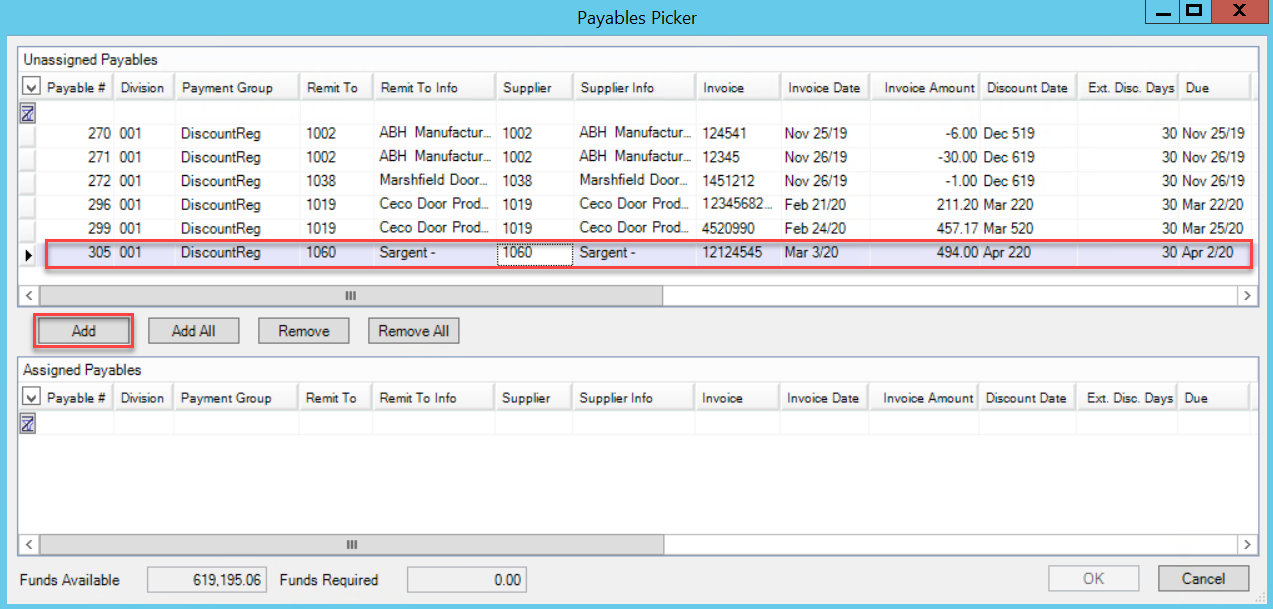Click Supplier Info header in Assigned Payables

634,397
